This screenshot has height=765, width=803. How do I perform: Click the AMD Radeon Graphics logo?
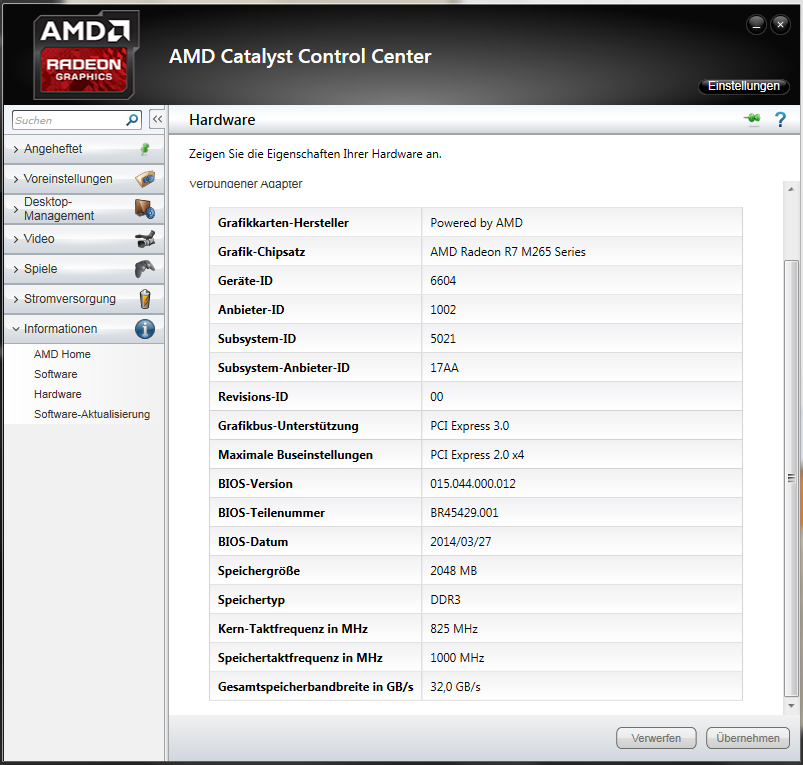[85, 56]
